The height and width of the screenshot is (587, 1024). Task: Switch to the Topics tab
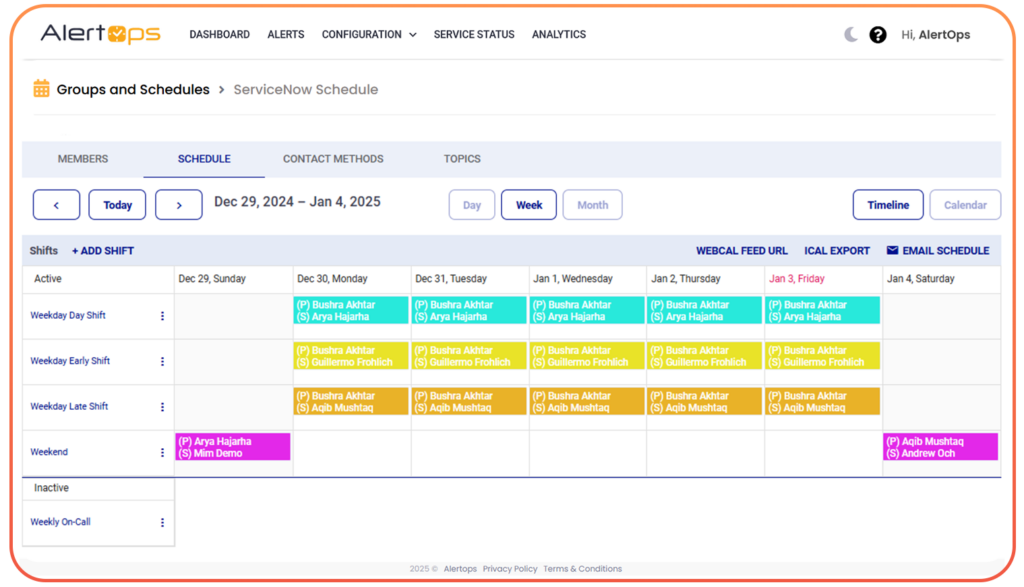click(461, 158)
